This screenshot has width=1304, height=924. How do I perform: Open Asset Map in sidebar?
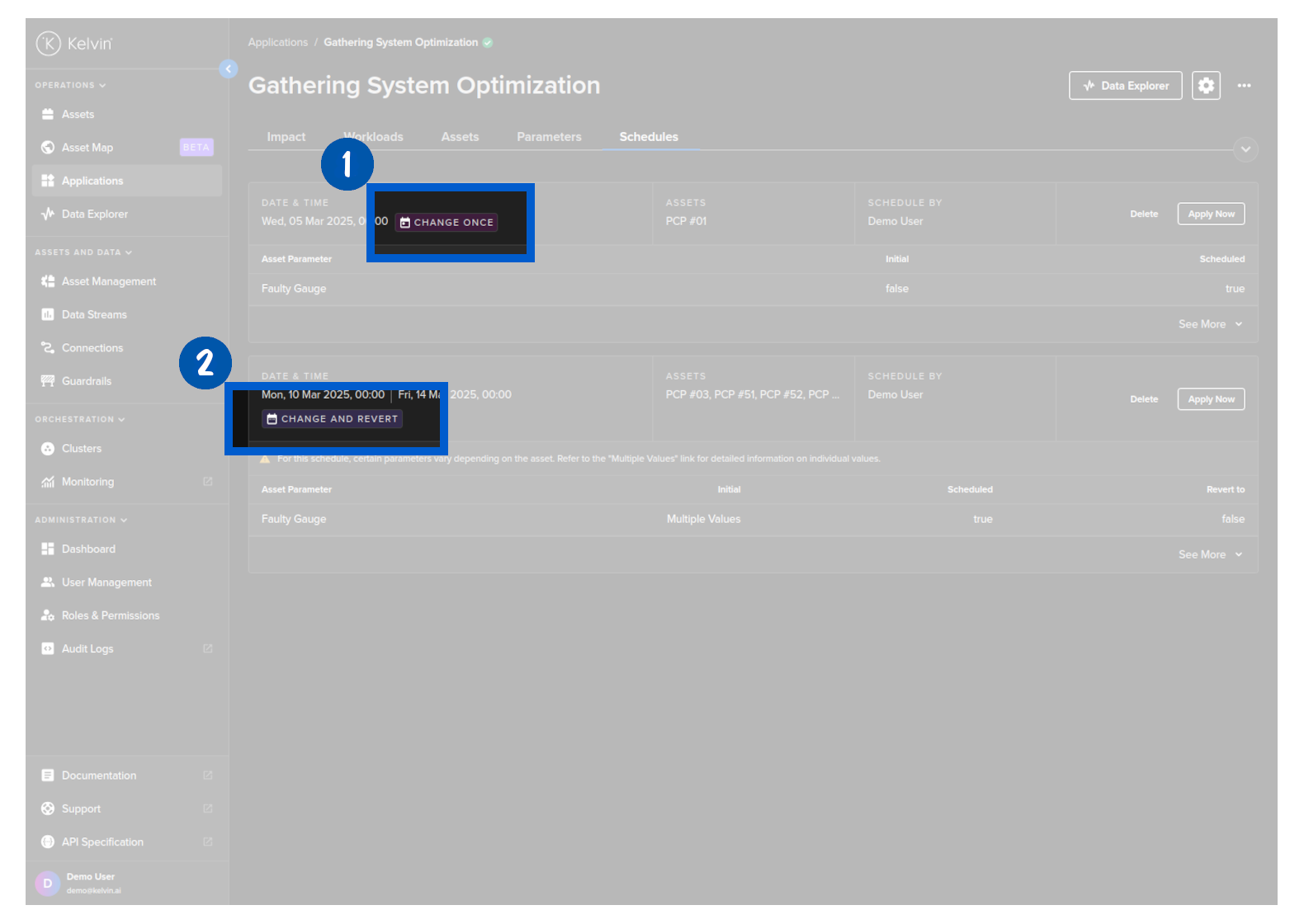[x=87, y=148]
